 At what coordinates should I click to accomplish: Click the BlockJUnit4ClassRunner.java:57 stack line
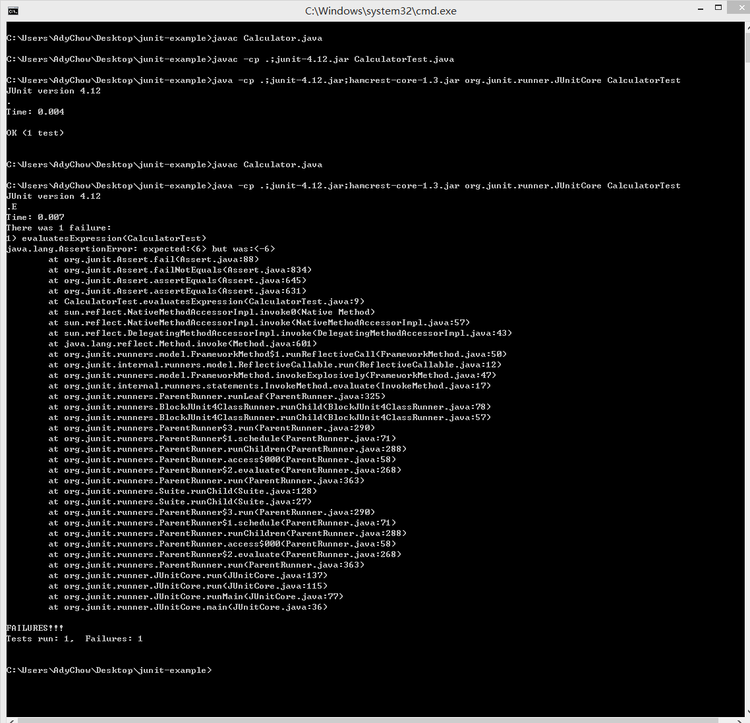tap(269, 417)
